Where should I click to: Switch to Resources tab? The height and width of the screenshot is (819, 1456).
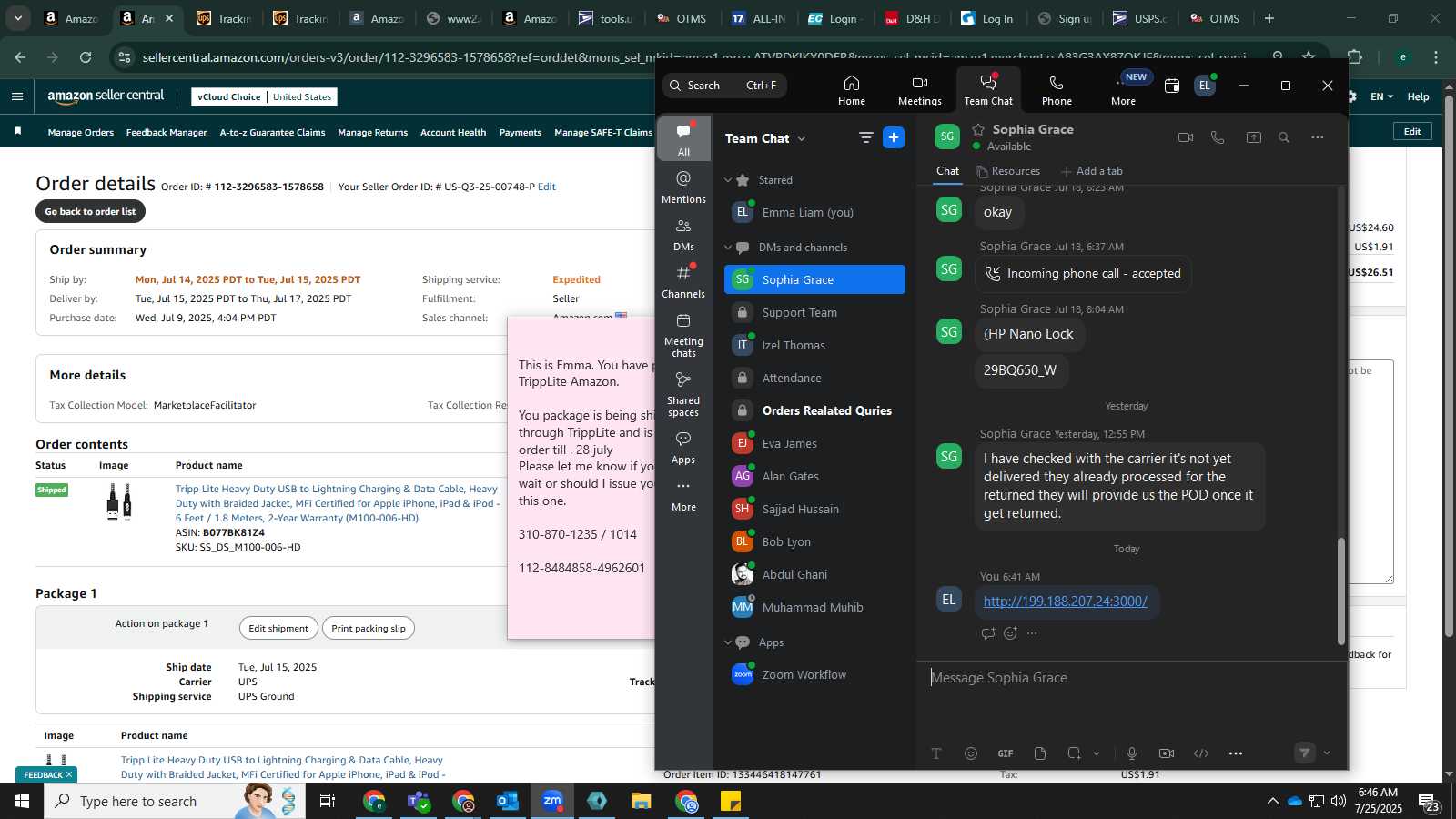pos(1007,171)
